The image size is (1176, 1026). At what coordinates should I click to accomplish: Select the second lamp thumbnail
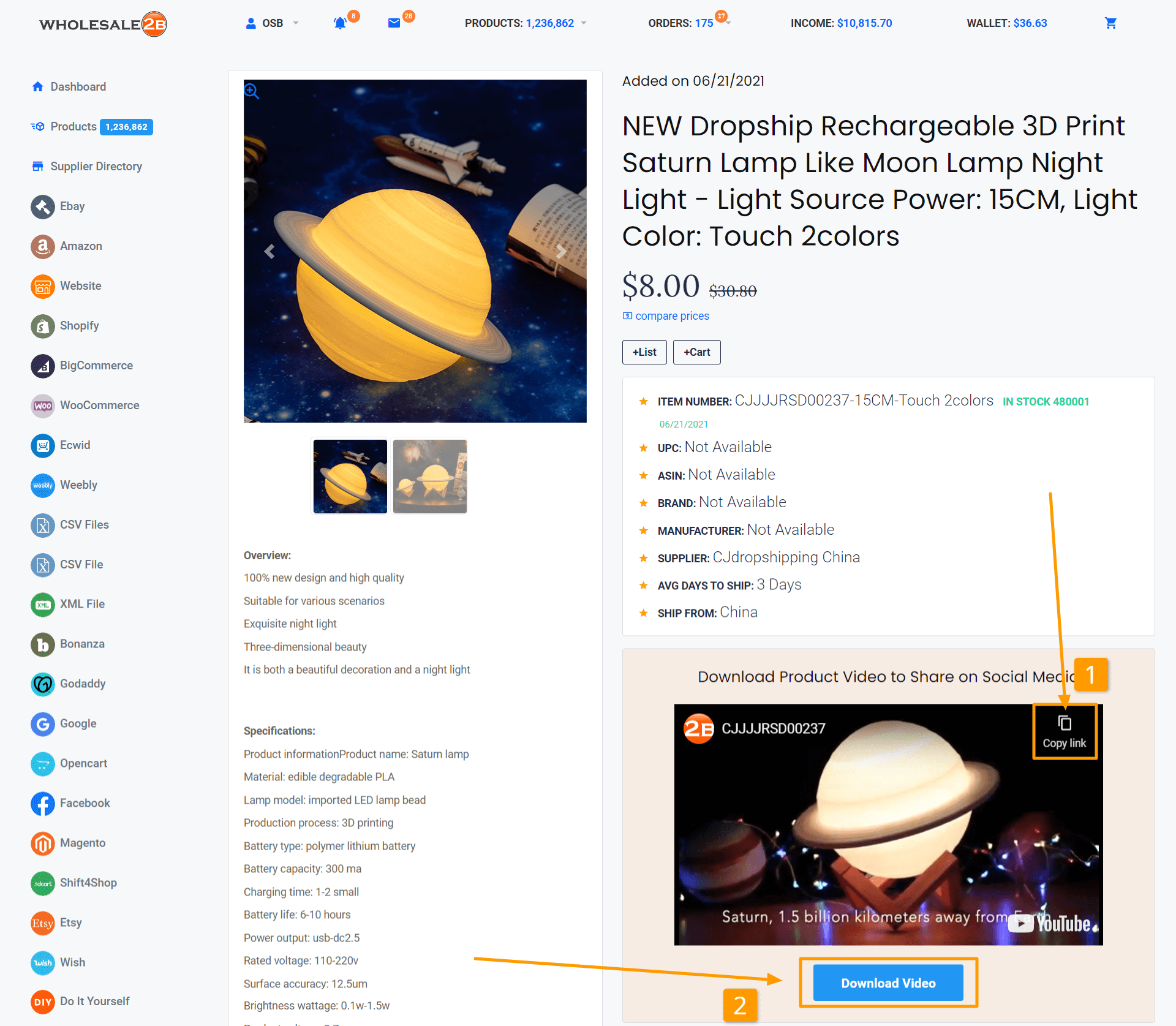click(x=430, y=477)
